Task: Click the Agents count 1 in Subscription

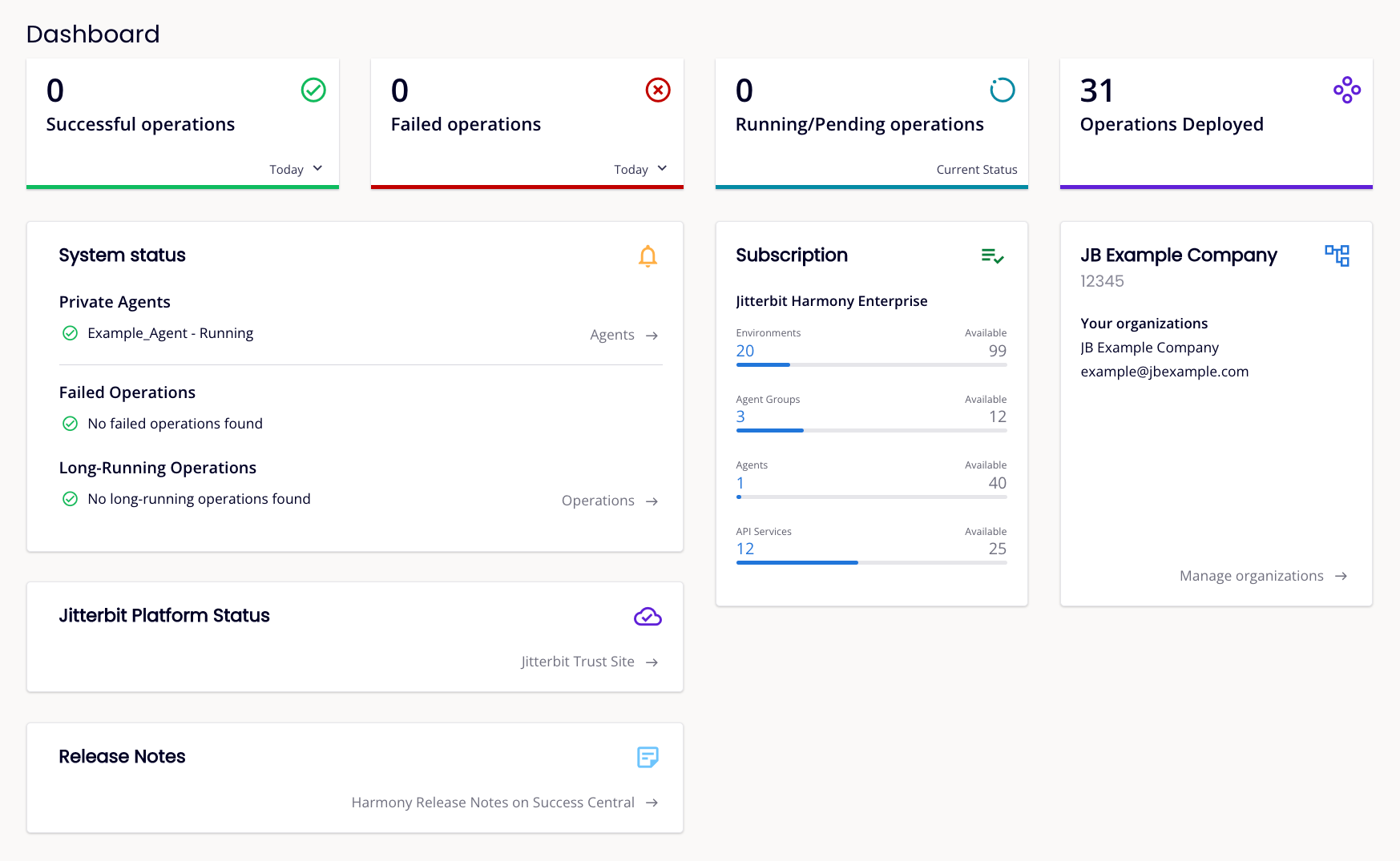Action: [x=740, y=483]
